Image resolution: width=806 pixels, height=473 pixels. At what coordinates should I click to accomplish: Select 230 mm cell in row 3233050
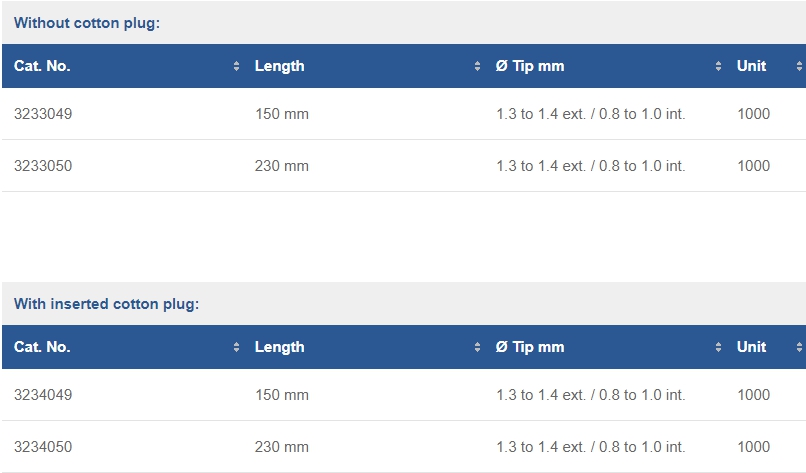[x=282, y=166]
